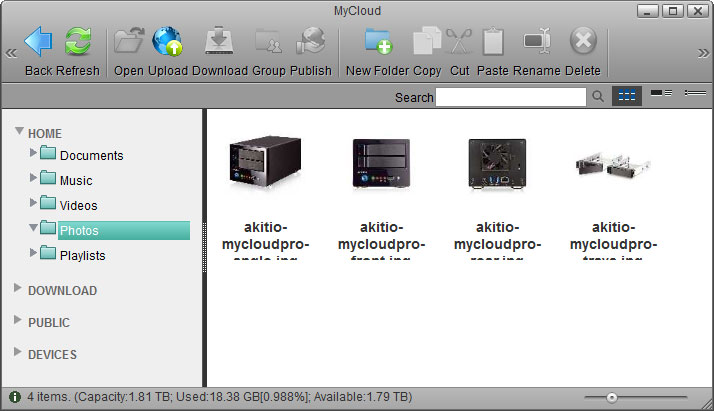The image size is (714, 411).
Task: Show more toolbar items on right
Action: point(703,53)
